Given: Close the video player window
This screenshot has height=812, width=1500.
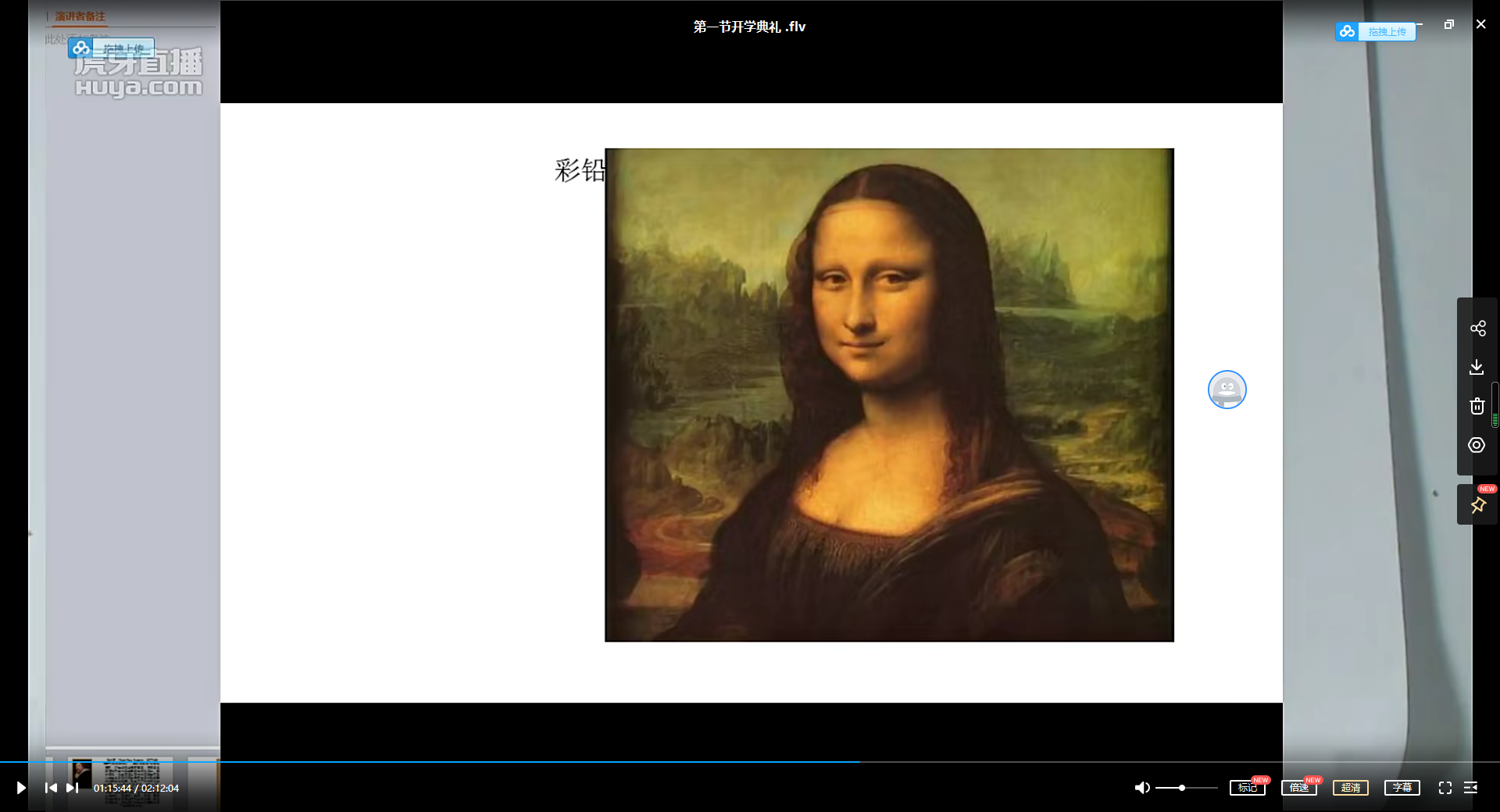Looking at the screenshot, I should click(x=1480, y=24).
